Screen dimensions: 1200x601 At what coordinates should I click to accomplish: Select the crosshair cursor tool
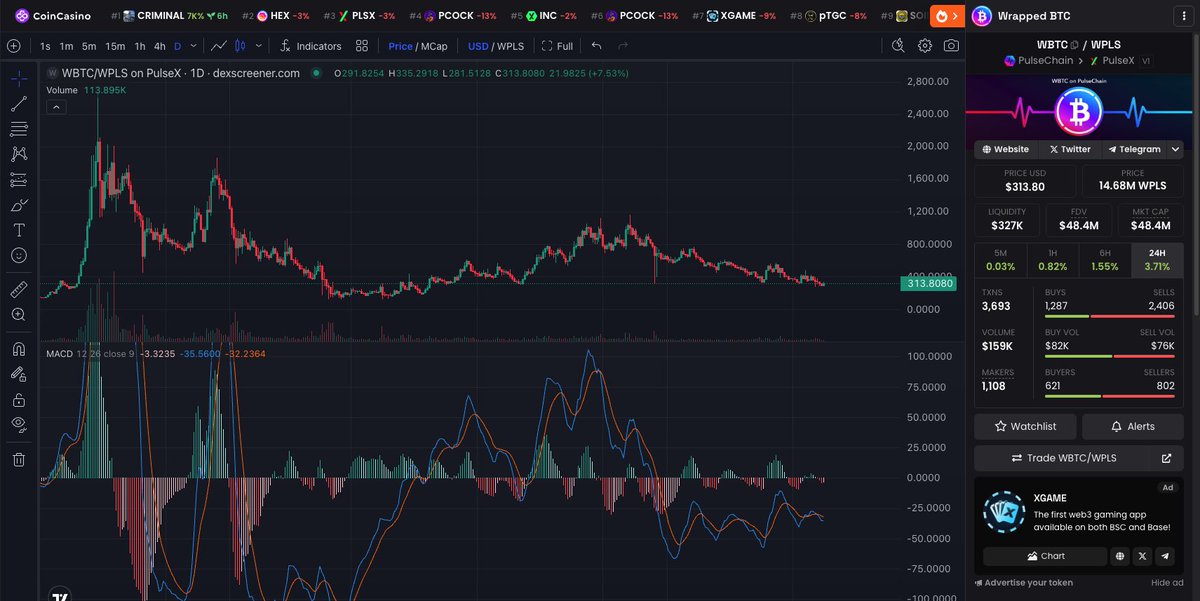coord(18,78)
